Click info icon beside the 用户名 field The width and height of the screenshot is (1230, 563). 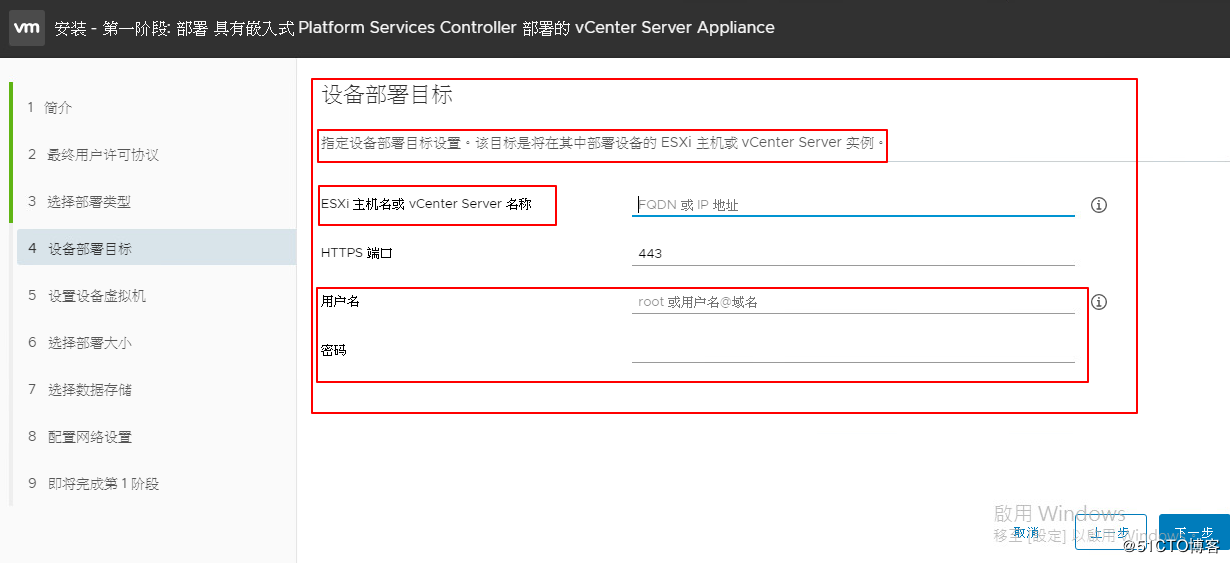point(1099,302)
